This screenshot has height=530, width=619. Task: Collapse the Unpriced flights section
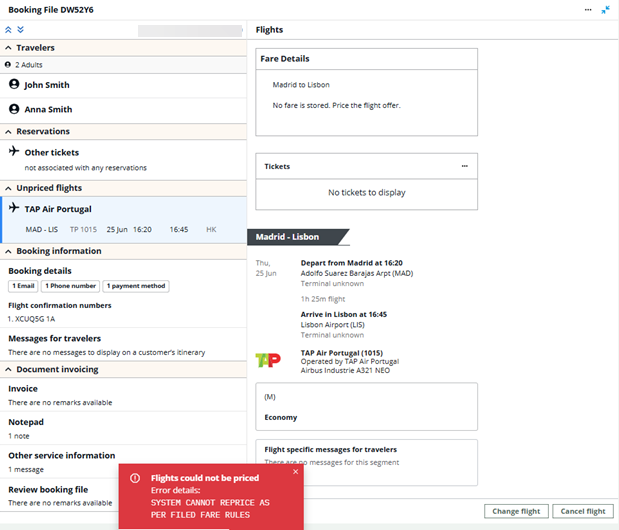[9, 188]
